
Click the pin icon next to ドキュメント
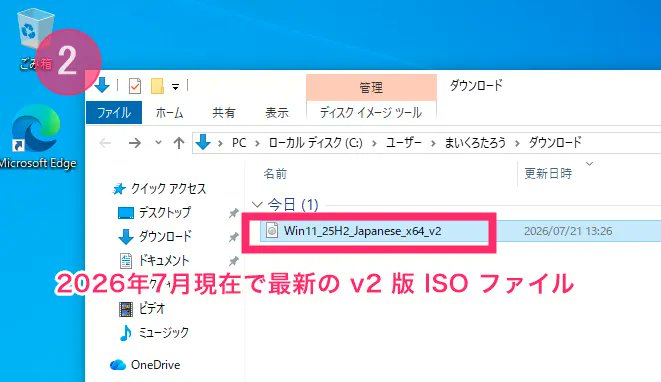tap(234, 261)
